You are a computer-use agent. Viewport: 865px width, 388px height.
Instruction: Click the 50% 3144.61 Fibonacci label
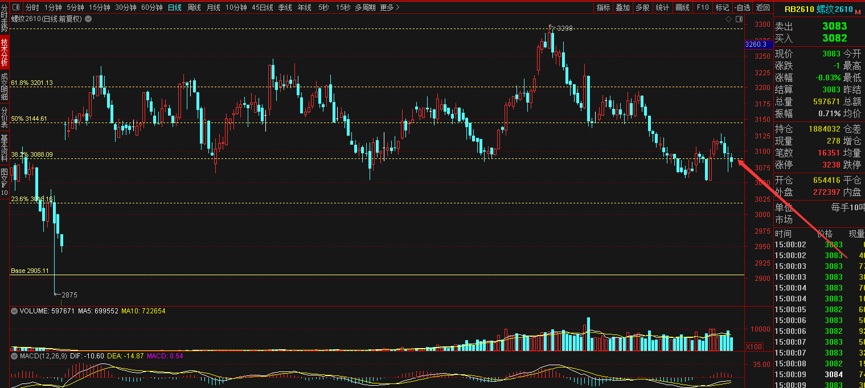[x=29, y=119]
